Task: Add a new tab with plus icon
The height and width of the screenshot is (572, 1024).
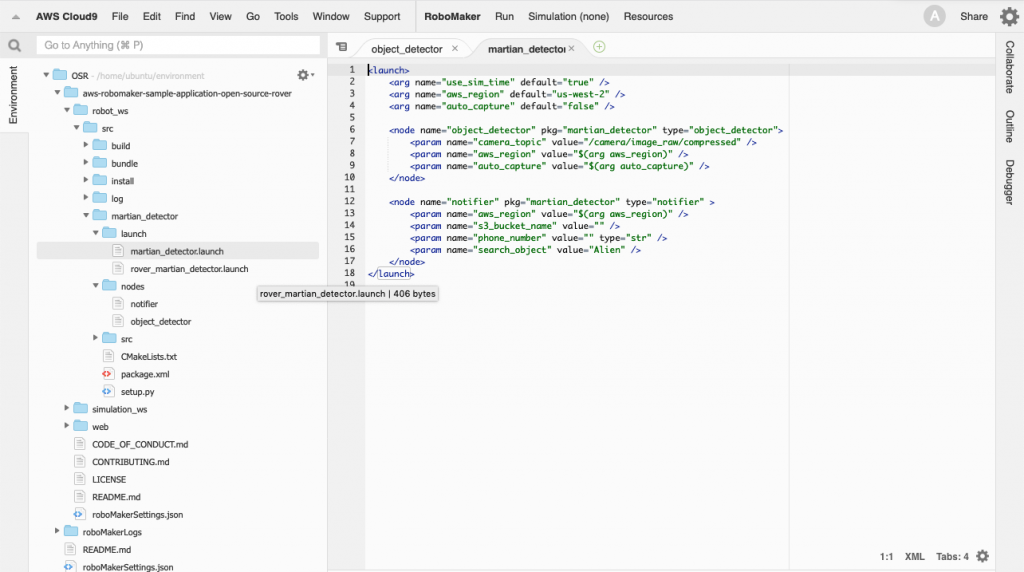Action: [599, 47]
